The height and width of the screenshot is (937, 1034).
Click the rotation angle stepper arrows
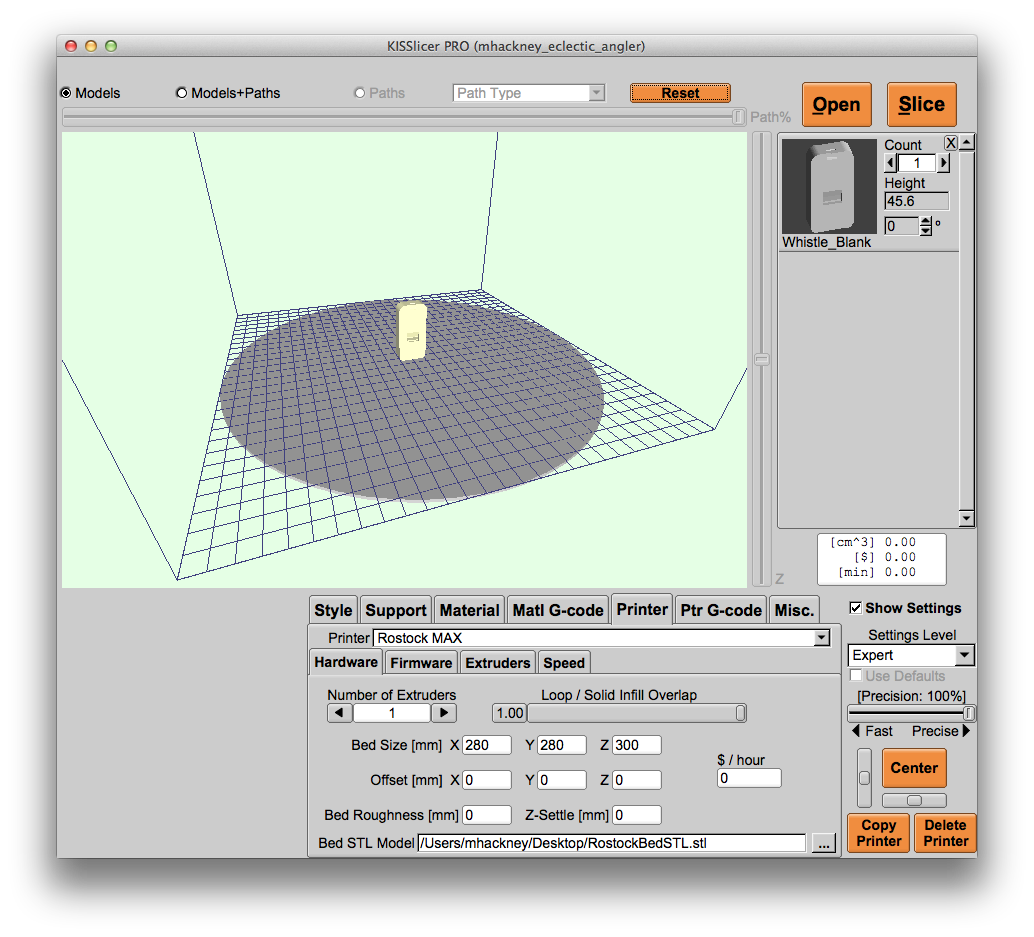[x=925, y=227]
